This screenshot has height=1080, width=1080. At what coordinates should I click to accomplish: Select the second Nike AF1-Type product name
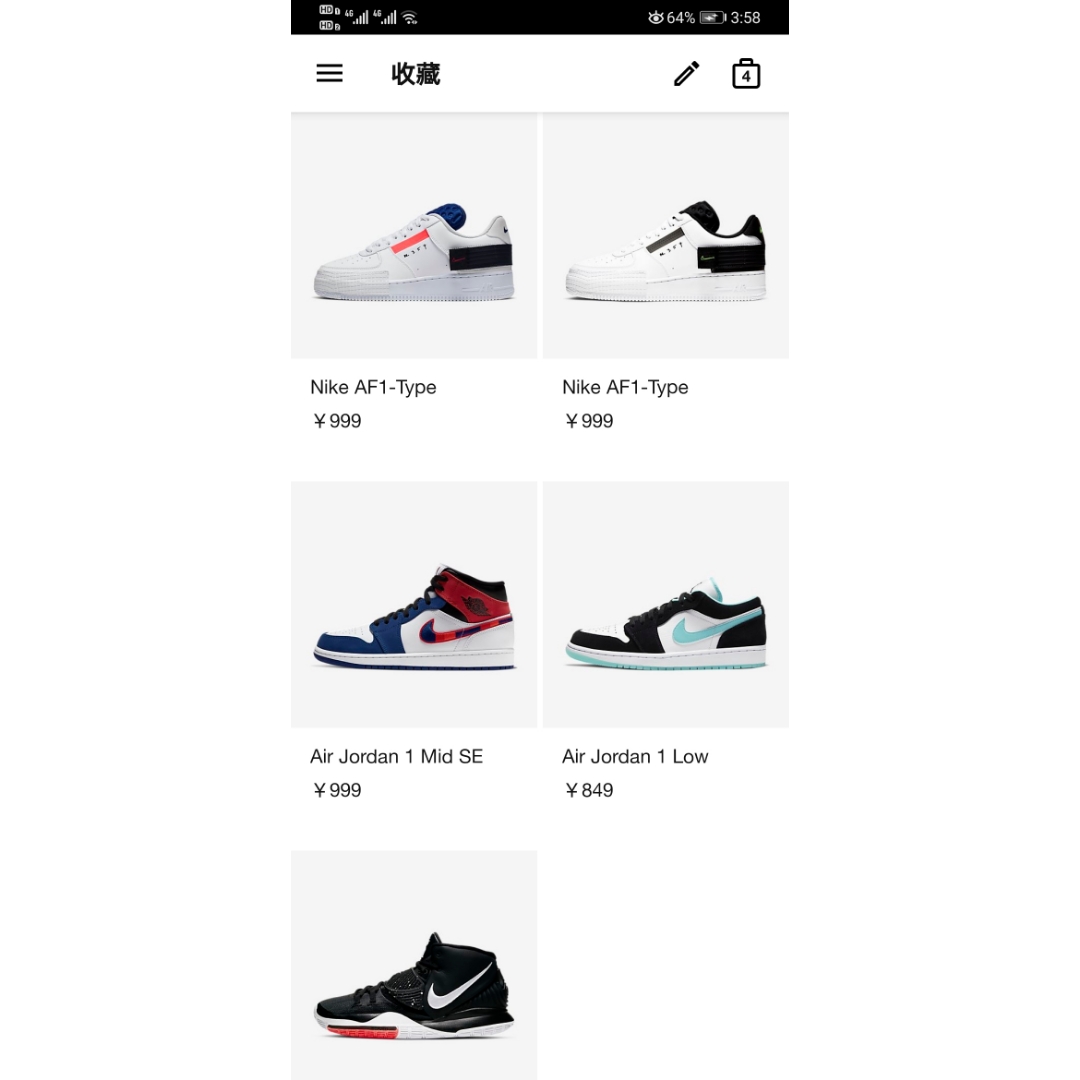pos(625,387)
